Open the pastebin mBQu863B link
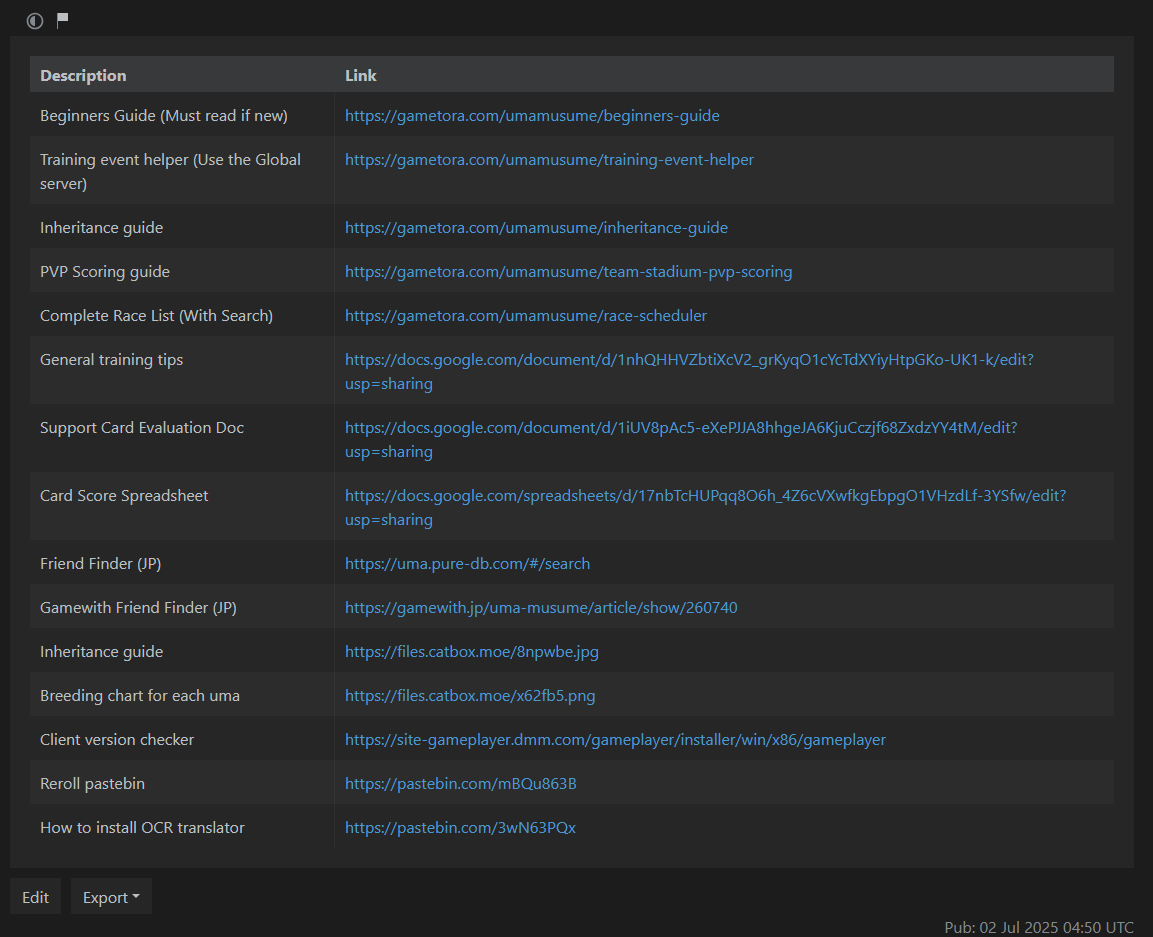 [x=460, y=784]
